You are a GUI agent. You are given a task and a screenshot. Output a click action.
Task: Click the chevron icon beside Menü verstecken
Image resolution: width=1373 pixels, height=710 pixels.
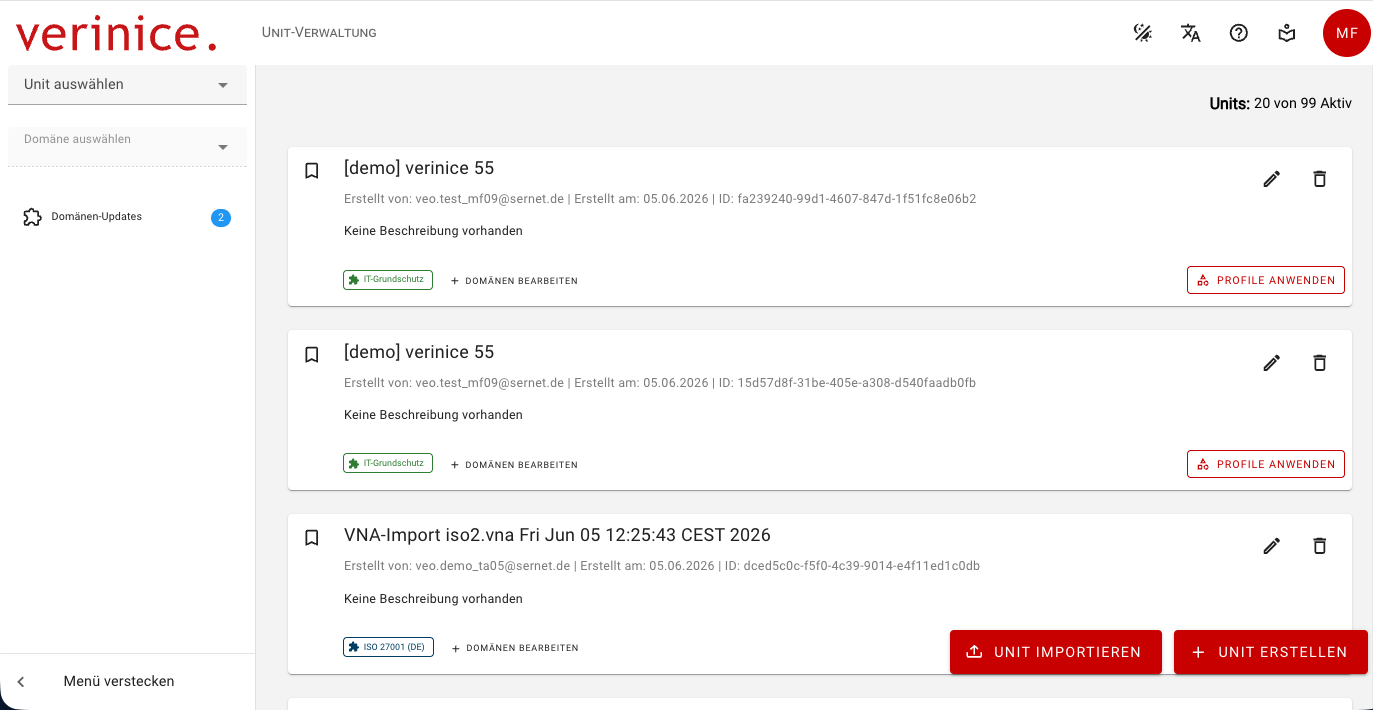(21, 682)
